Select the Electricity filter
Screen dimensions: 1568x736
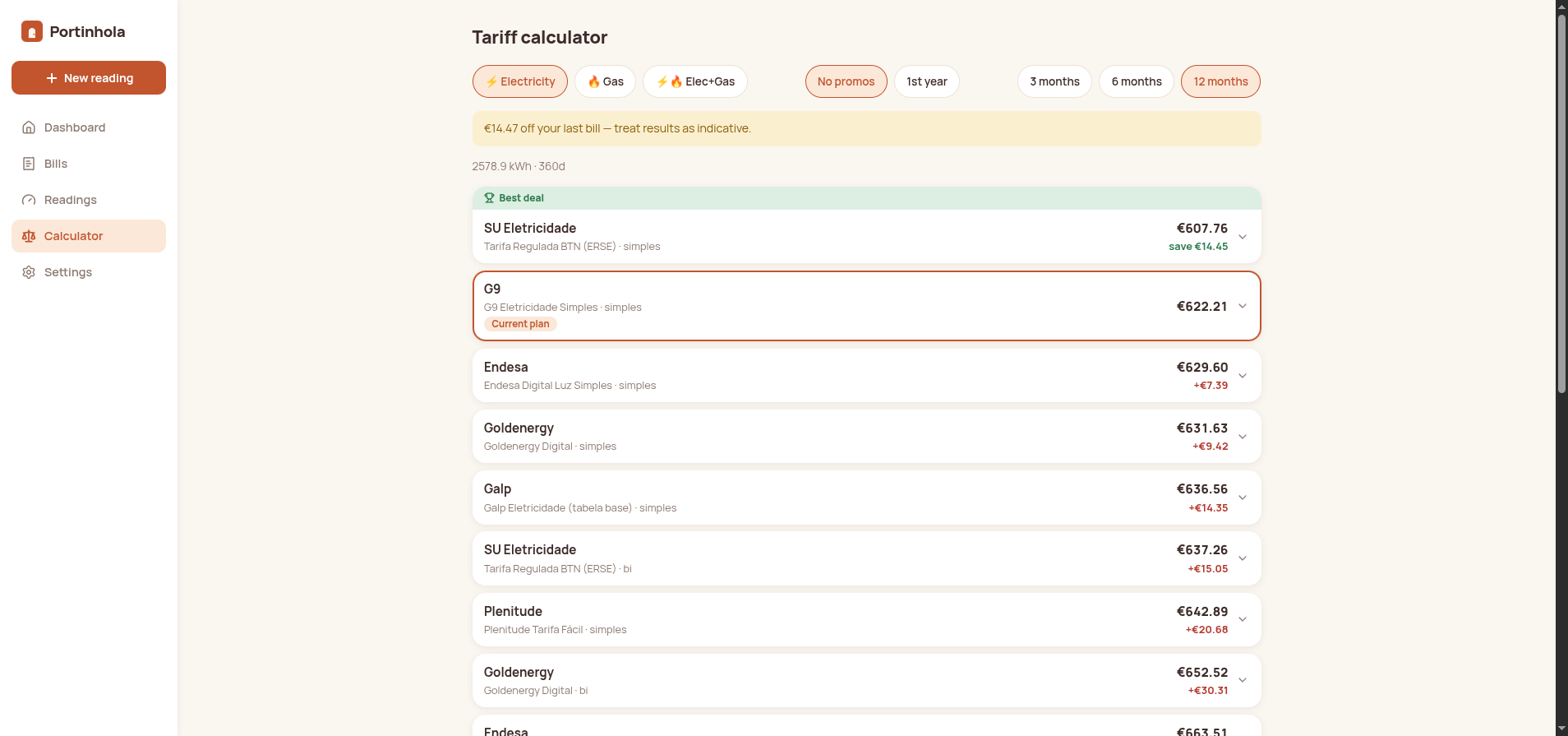click(520, 81)
